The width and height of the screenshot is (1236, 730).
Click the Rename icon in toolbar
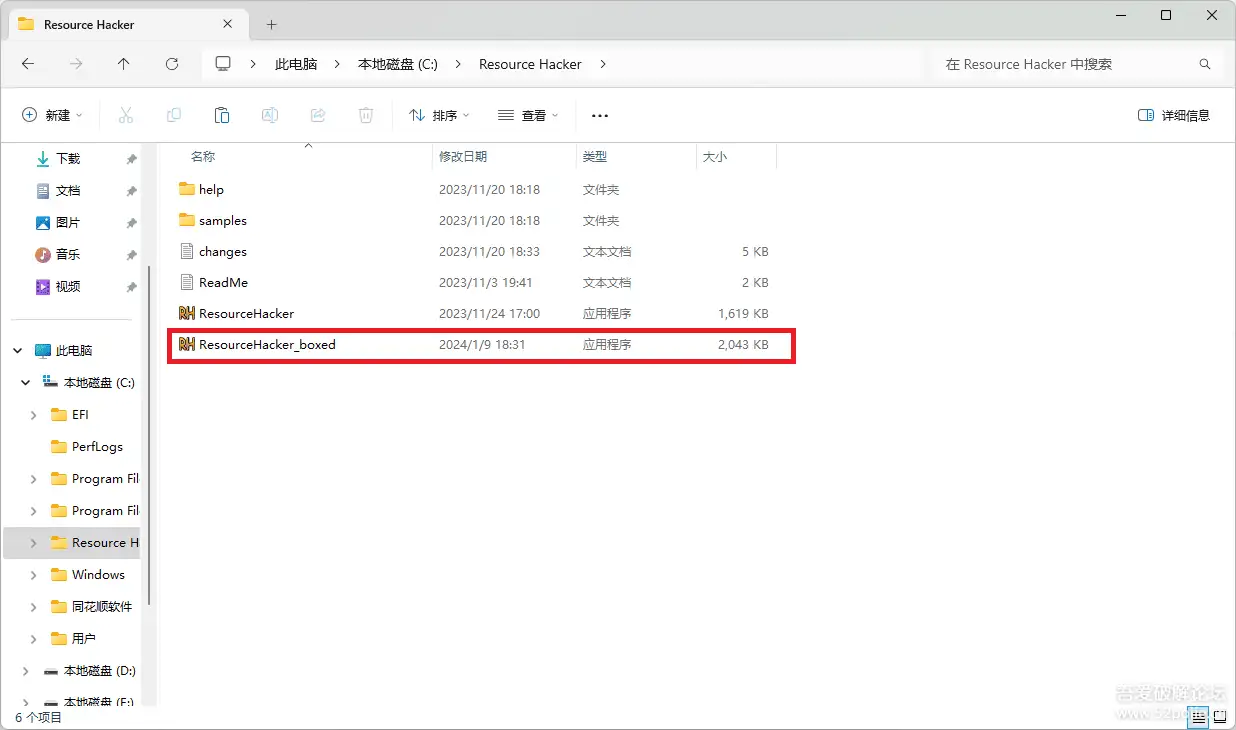coord(270,115)
